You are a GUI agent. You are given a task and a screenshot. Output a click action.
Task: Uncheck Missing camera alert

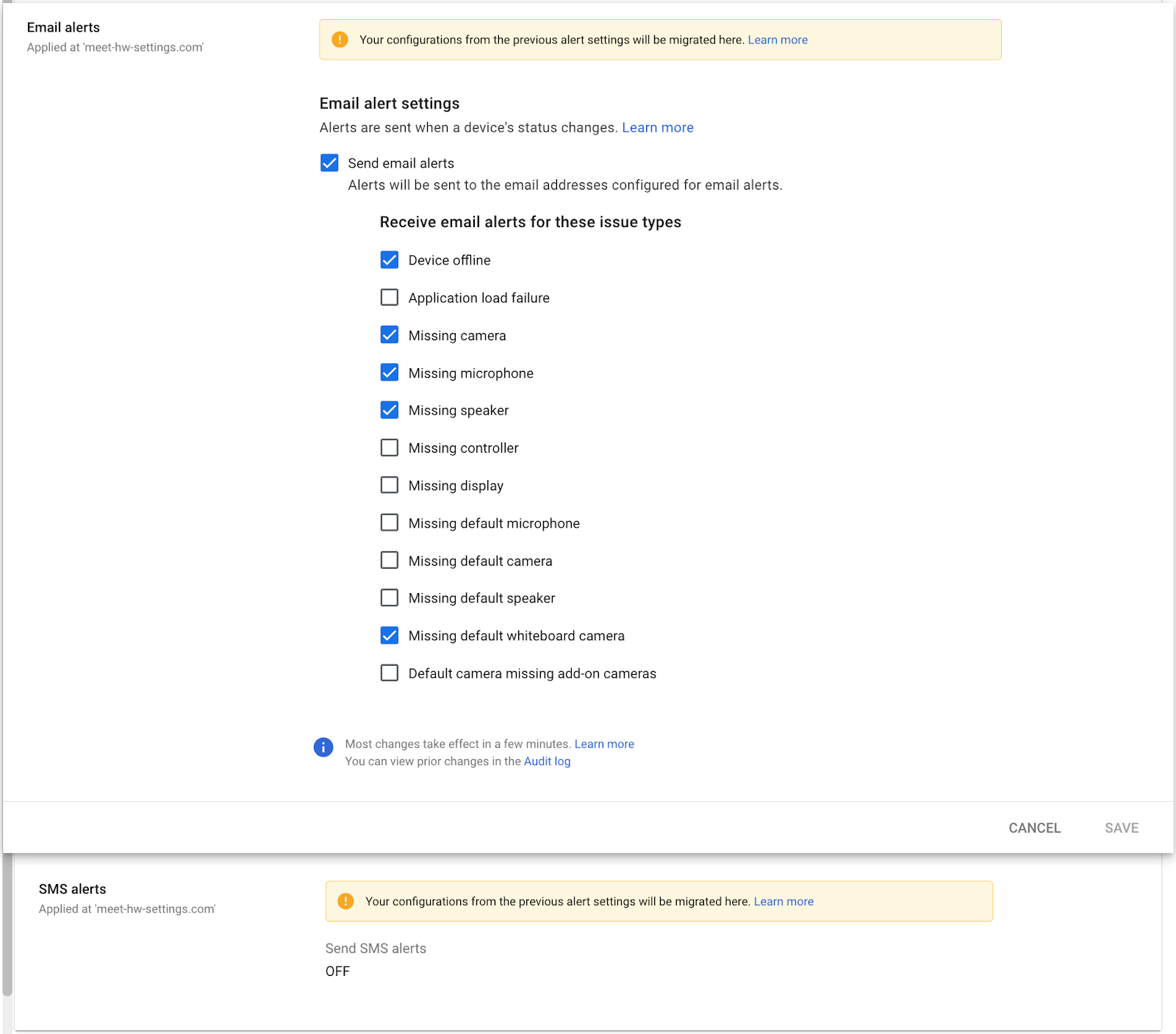[390, 335]
